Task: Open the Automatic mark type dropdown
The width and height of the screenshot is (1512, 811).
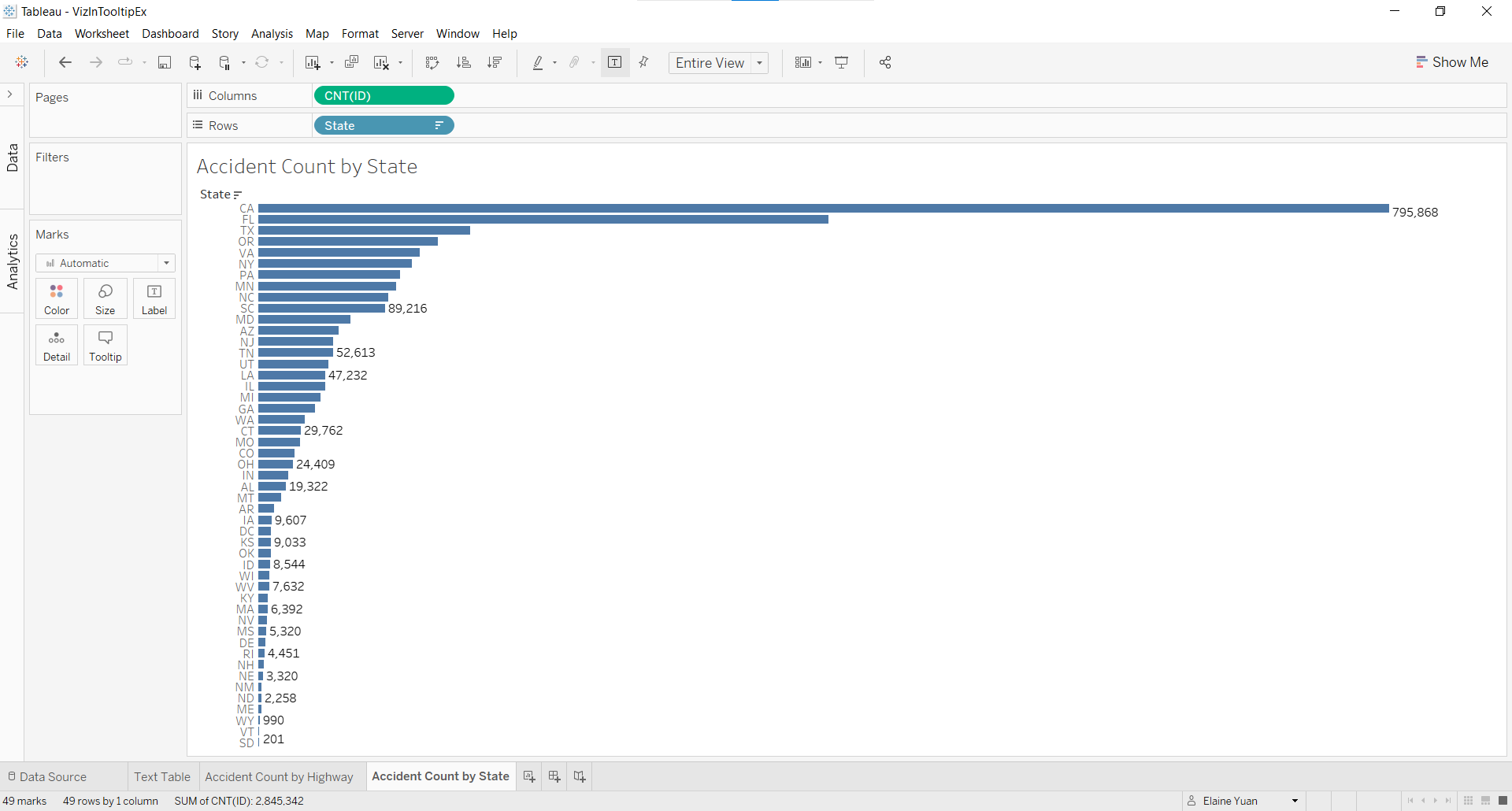Action: (x=106, y=263)
